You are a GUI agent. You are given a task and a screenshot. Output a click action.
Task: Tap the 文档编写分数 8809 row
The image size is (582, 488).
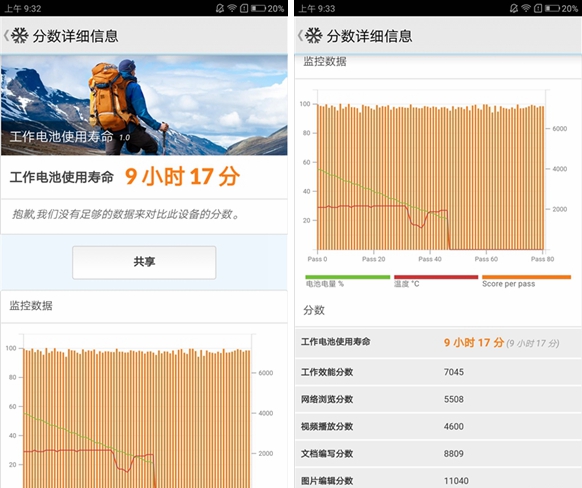pyautogui.click(x=438, y=453)
